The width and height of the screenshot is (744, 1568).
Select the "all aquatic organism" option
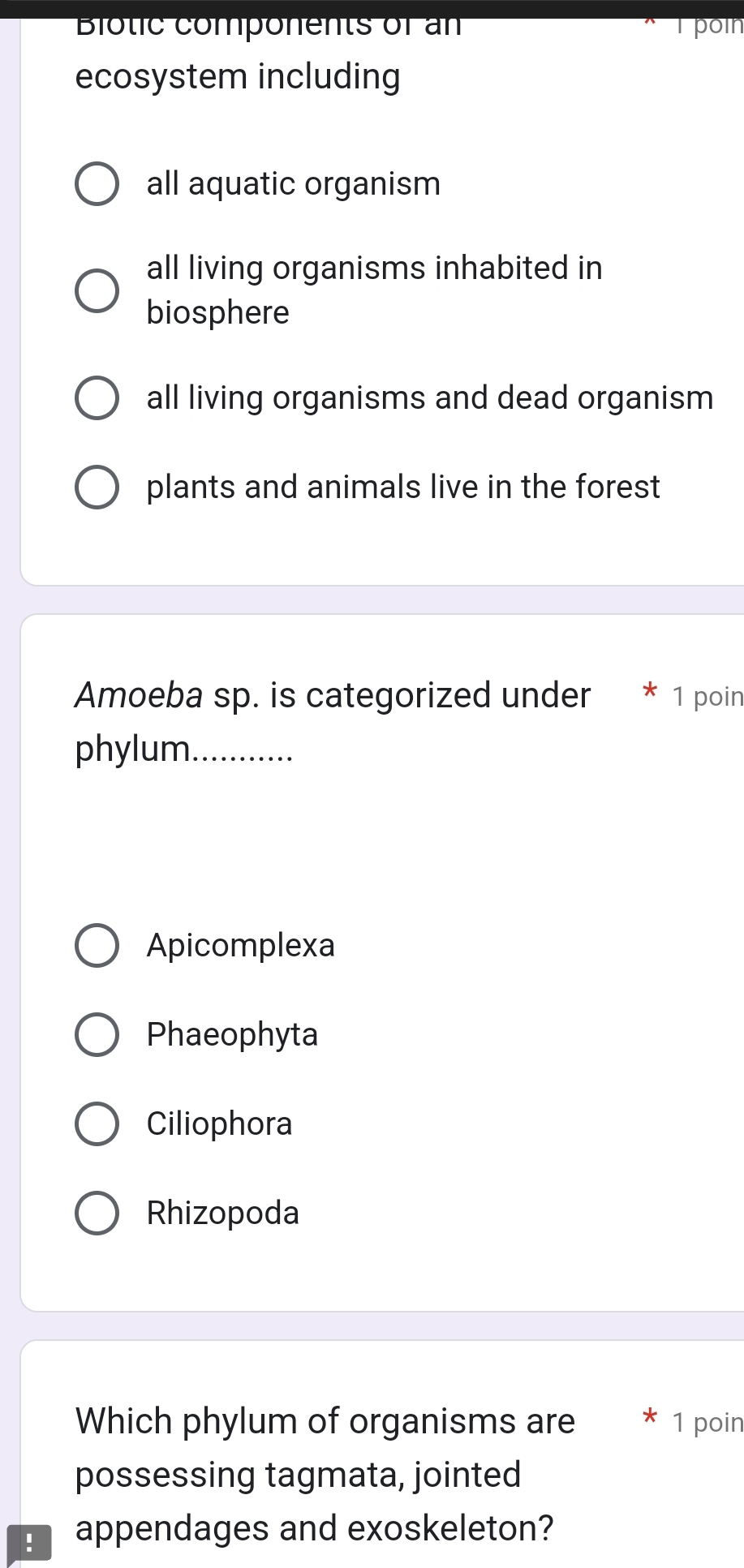[96, 184]
